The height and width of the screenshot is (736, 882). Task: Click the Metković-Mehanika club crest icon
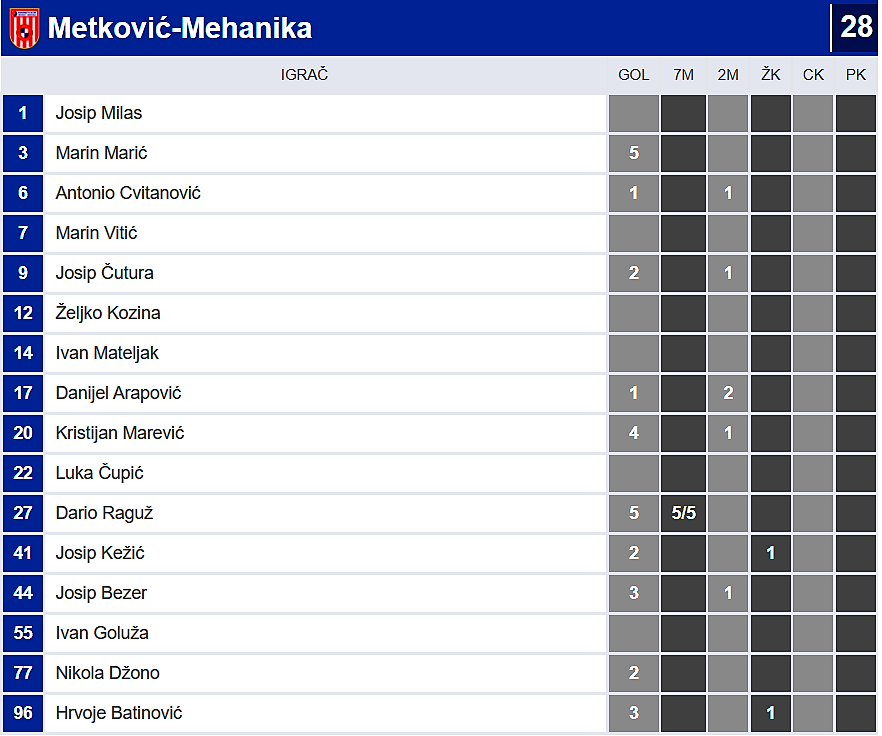25,28
